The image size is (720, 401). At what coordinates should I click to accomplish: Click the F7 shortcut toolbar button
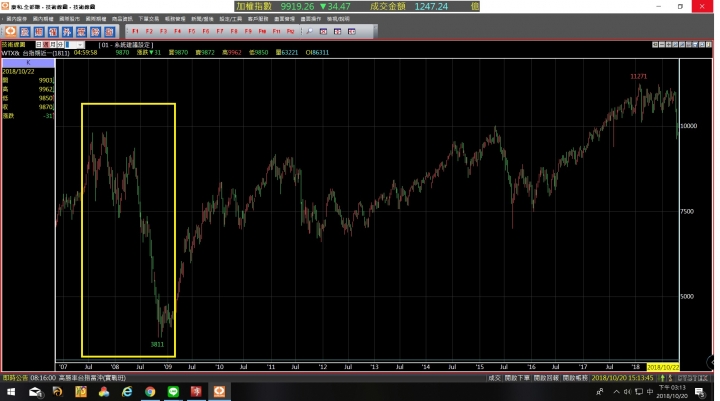point(220,31)
